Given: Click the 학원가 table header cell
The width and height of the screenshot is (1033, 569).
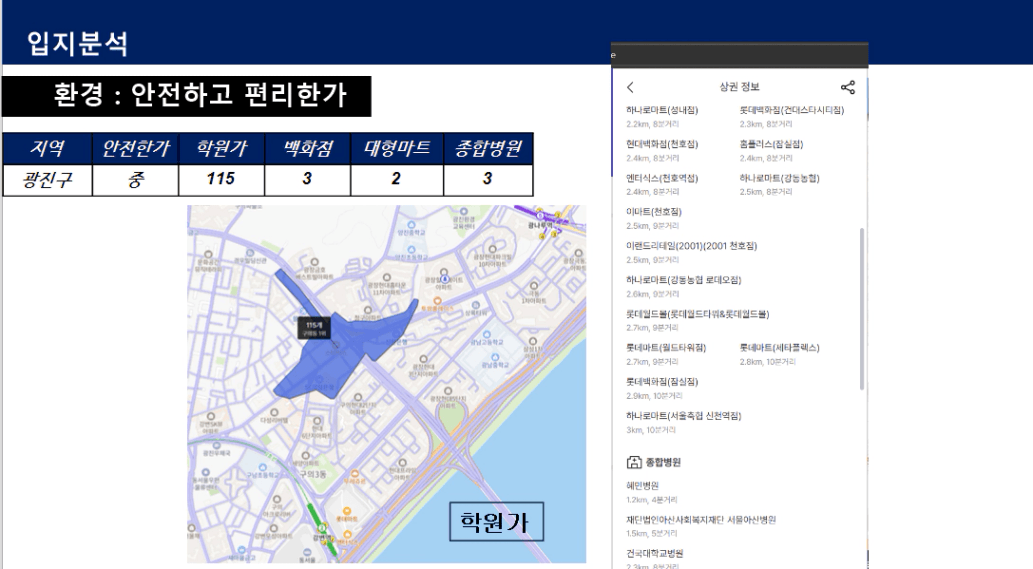Looking at the screenshot, I should pos(221,148).
